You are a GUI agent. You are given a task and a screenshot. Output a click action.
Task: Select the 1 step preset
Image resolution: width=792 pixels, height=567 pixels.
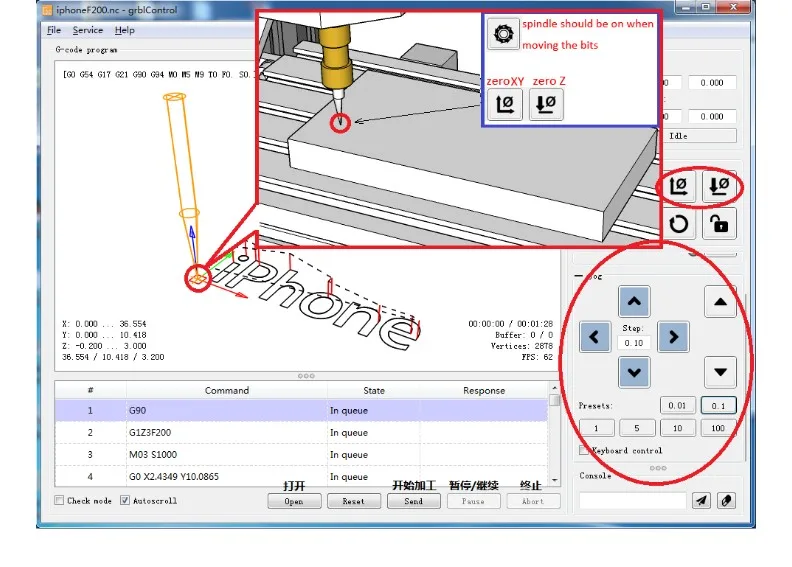pos(597,428)
